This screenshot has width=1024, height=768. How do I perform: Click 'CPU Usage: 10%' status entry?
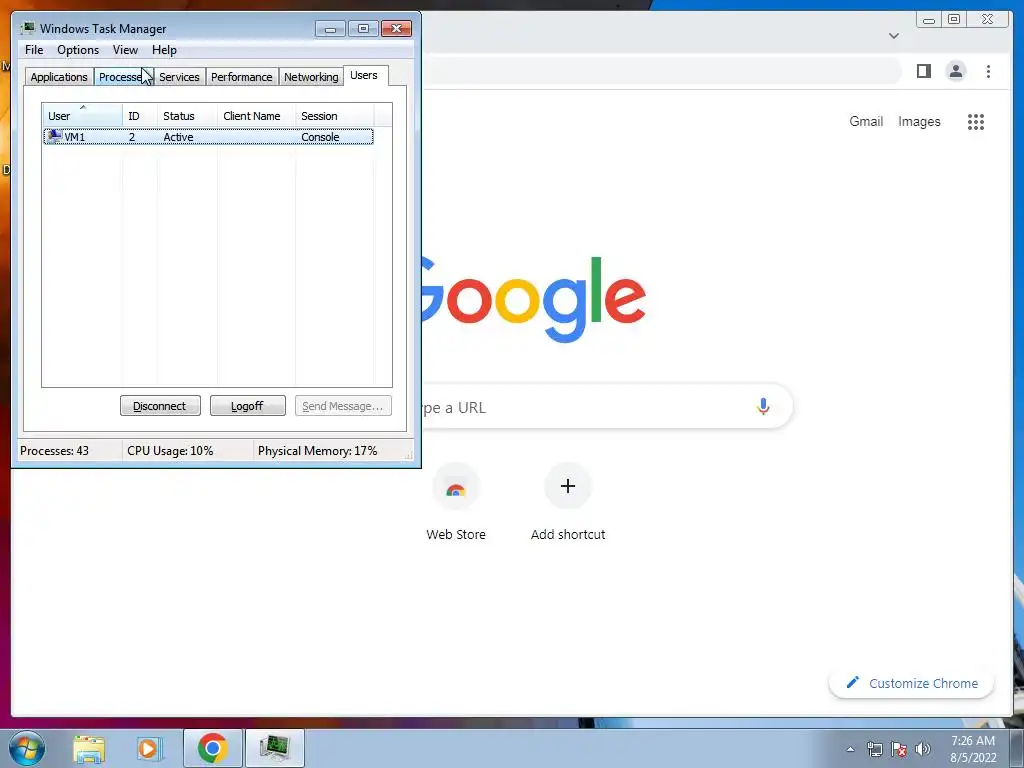170,451
